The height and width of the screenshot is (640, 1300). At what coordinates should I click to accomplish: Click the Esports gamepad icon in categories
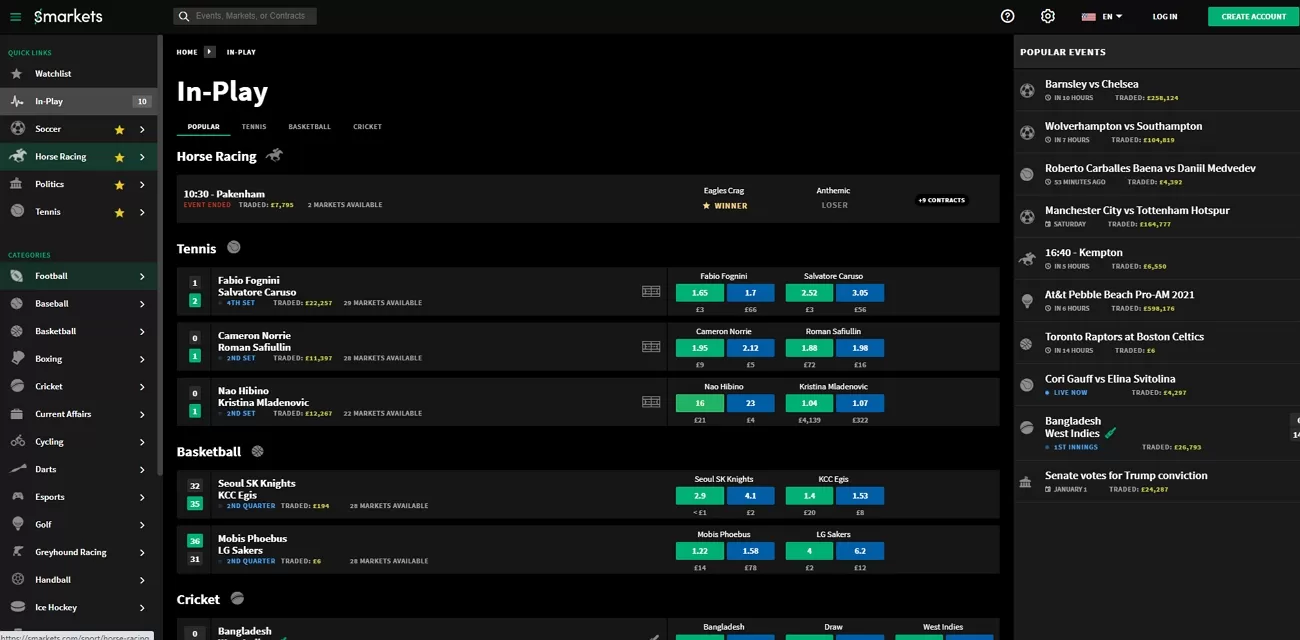(x=17, y=497)
